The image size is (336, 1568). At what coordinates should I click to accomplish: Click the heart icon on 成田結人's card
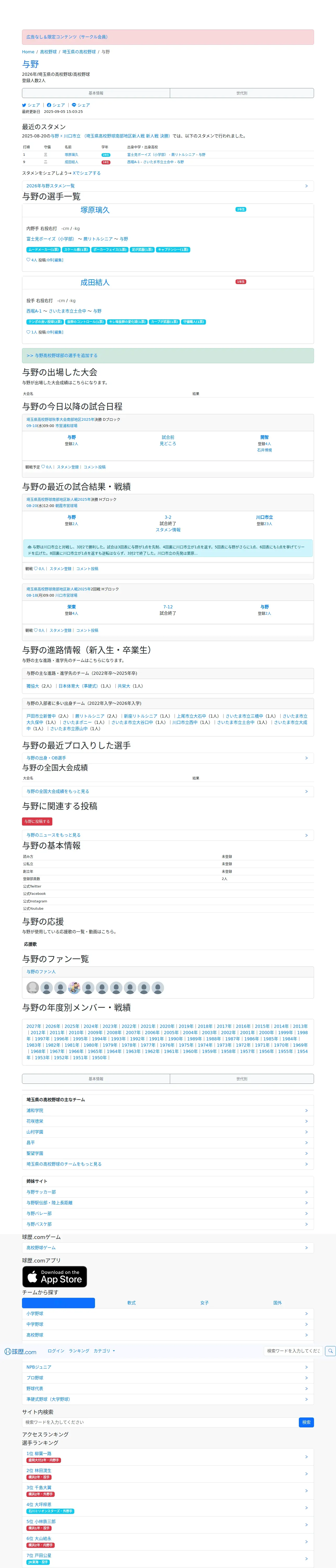(x=28, y=332)
